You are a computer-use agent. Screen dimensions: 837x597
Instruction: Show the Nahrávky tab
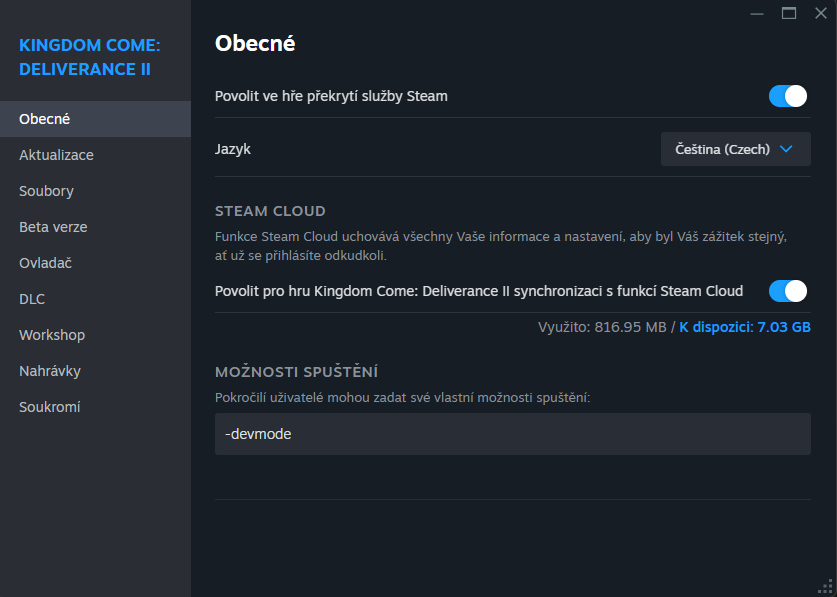click(50, 371)
